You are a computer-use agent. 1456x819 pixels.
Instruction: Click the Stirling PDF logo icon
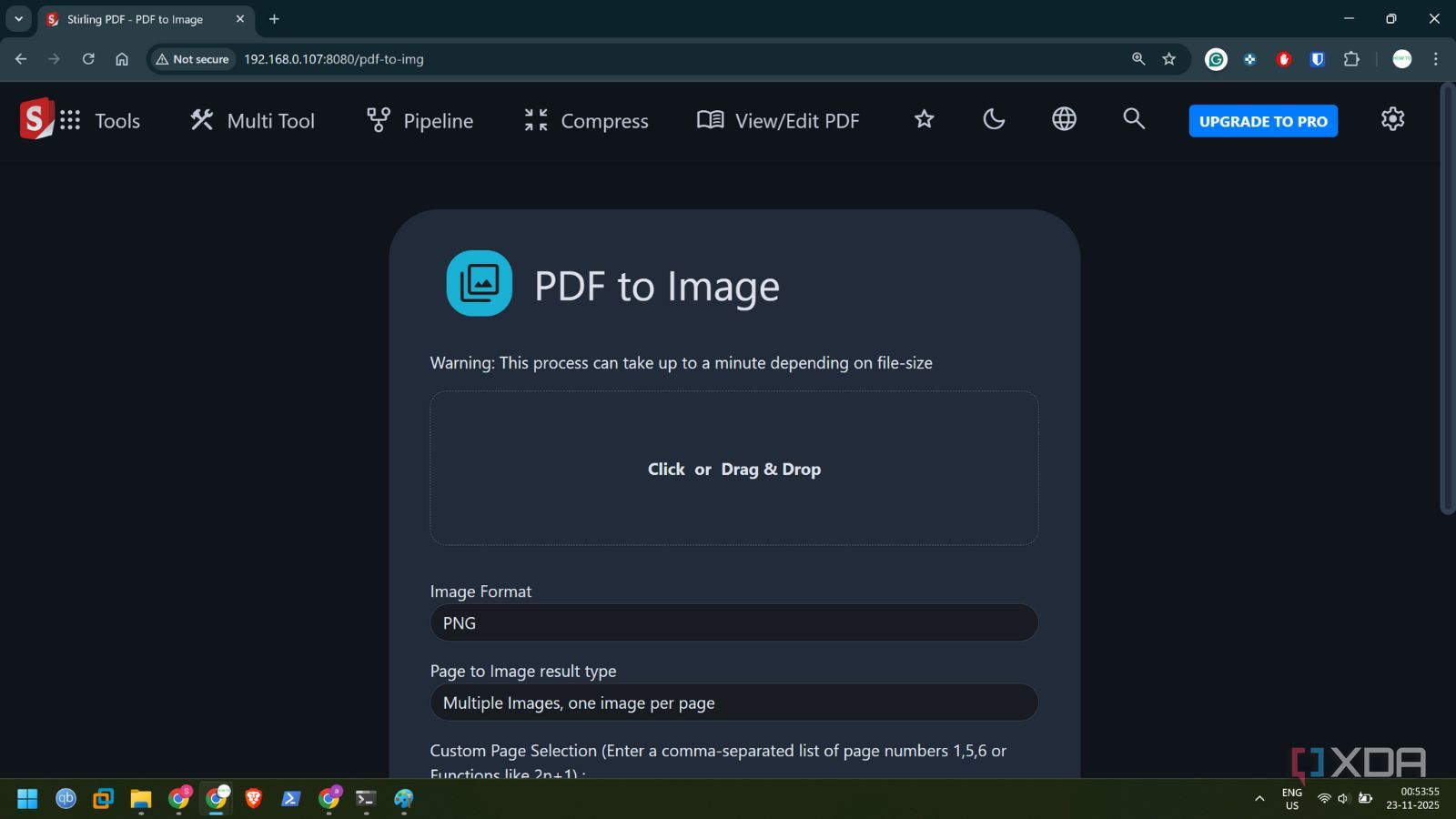[36, 119]
